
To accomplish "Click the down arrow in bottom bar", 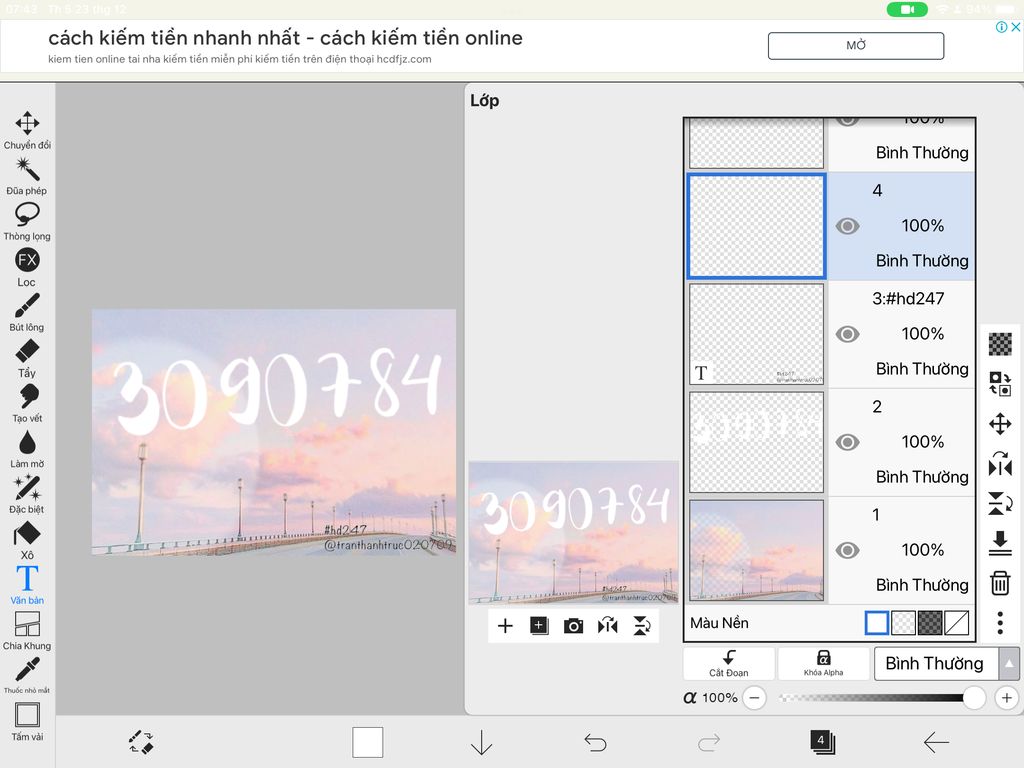I will click(x=481, y=743).
